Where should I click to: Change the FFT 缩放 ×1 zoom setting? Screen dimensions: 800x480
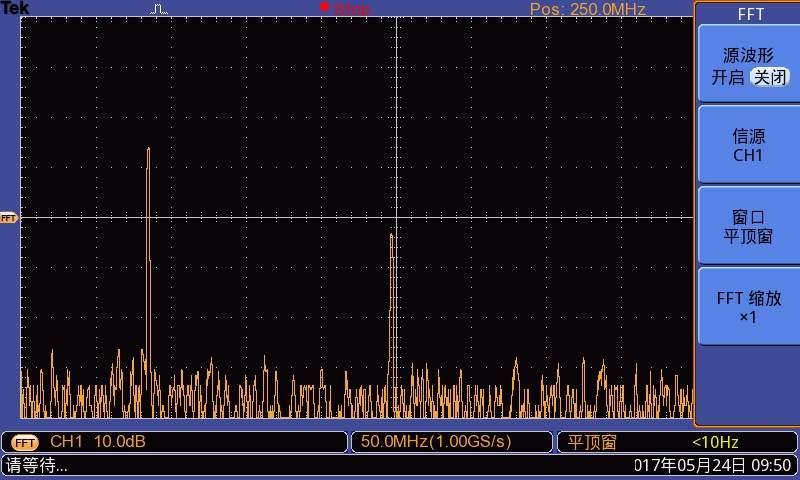[x=748, y=307]
